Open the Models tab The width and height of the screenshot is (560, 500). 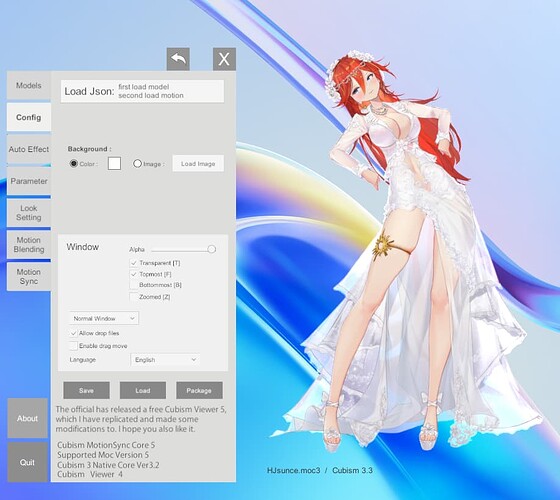tap(29, 85)
